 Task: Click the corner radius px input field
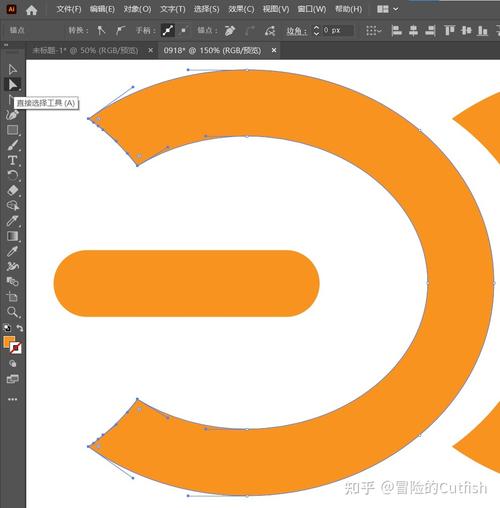point(337,30)
